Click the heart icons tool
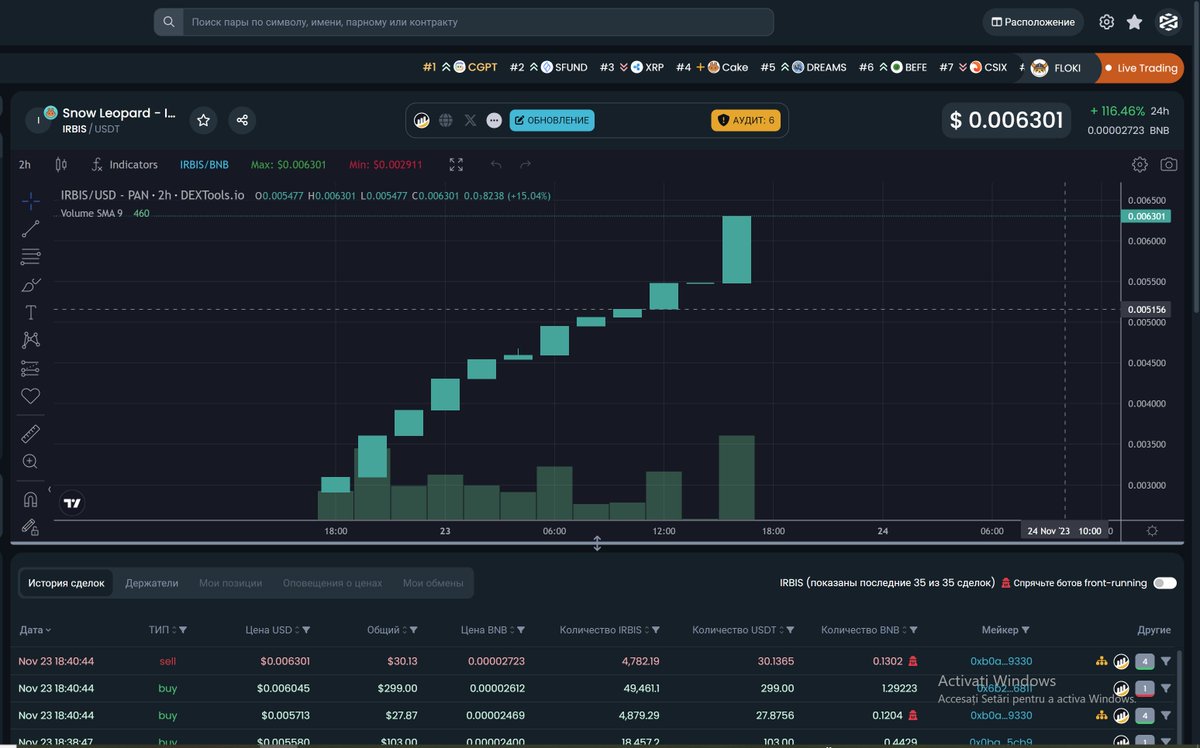This screenshot has width=1200, height=748. click(x=30, y=397)
